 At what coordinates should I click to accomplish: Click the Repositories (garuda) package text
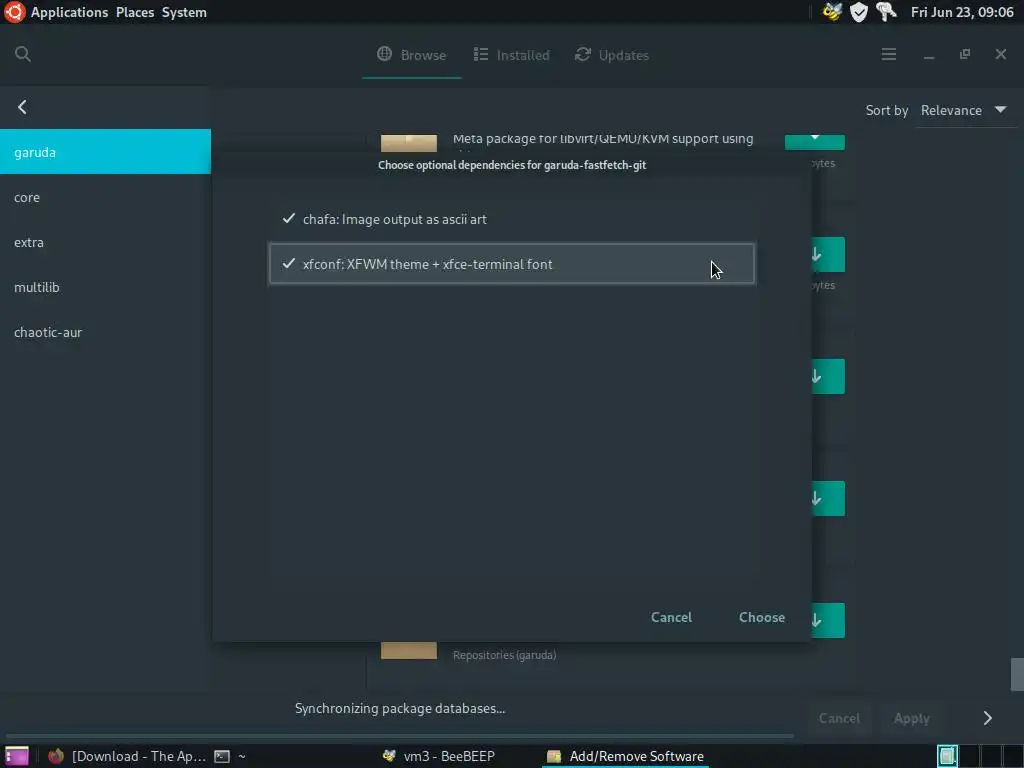pos(505,655)
